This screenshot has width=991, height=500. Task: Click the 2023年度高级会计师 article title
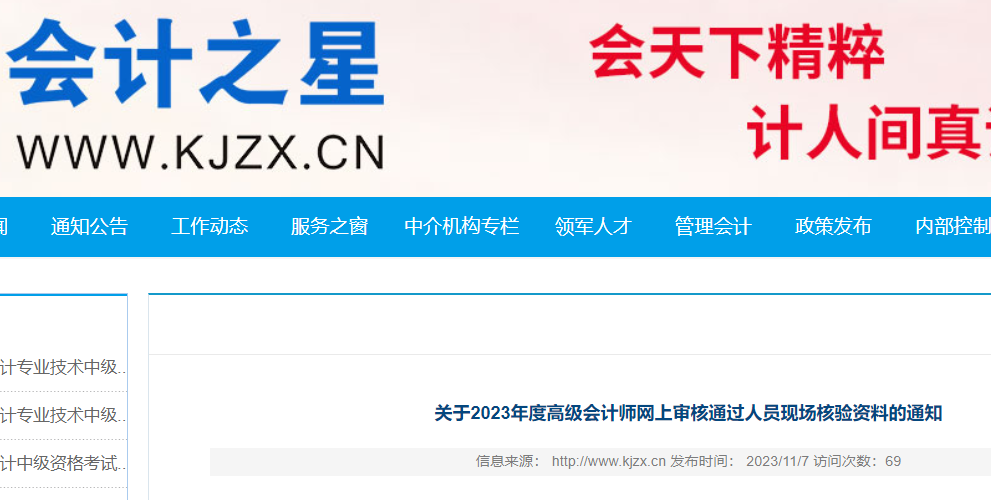point(688,413)
